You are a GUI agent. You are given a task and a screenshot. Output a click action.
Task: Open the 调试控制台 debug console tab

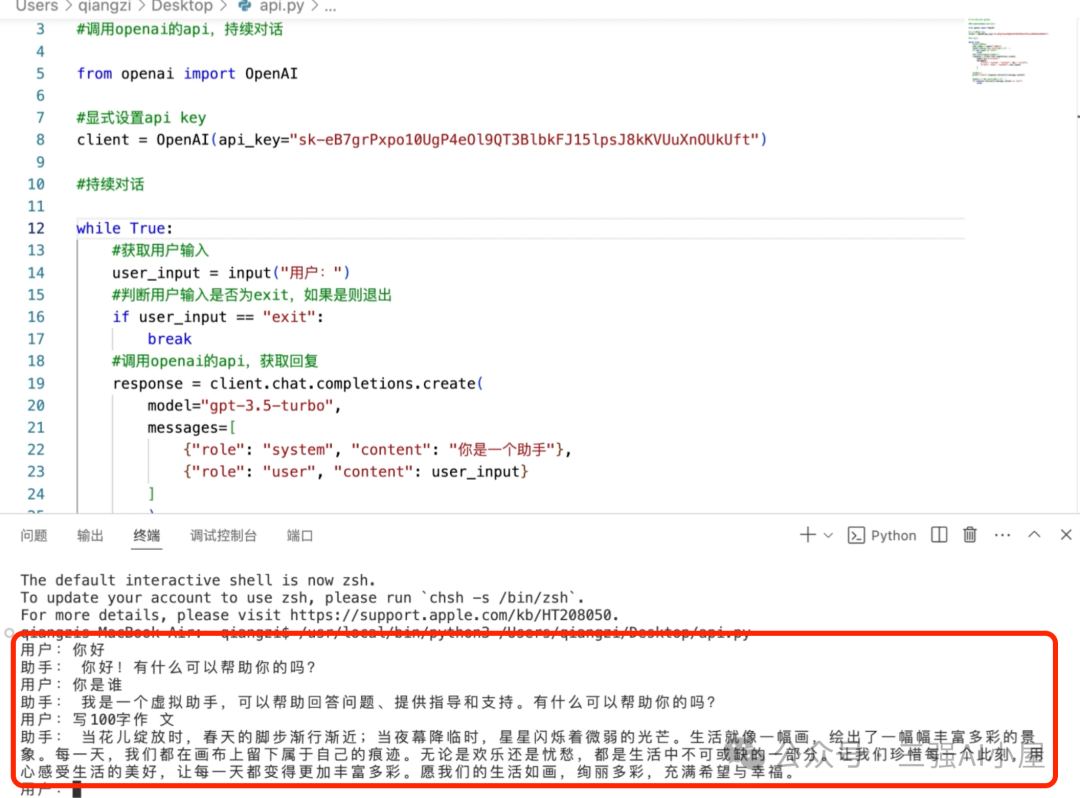click(223, 536)
